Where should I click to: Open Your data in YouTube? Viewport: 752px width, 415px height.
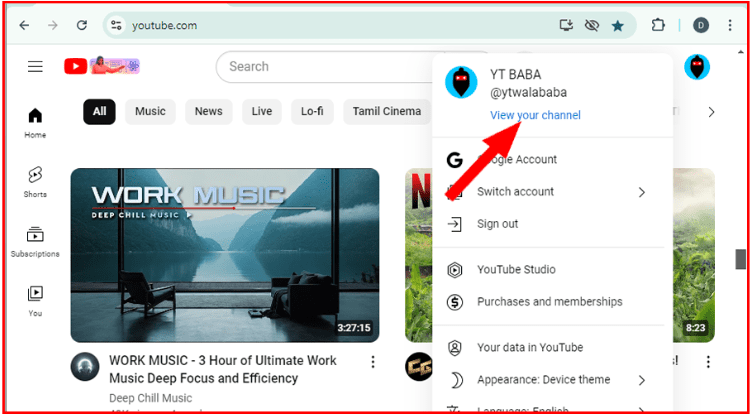click(x=552, y=347)
